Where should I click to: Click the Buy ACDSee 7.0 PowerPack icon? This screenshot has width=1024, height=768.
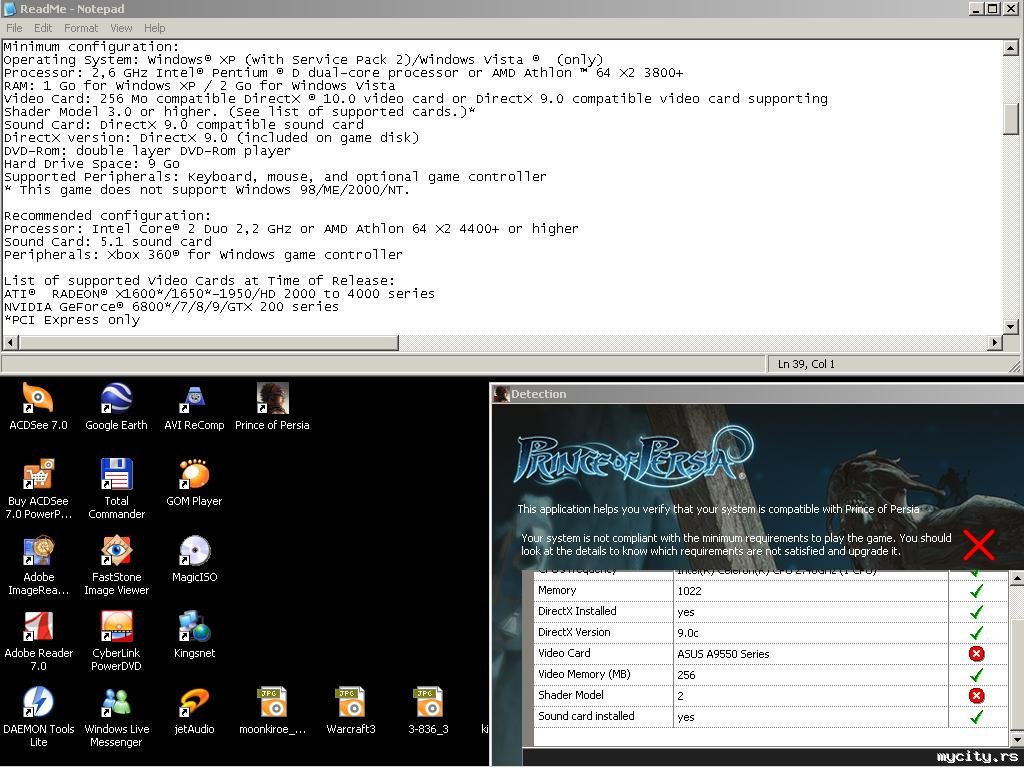38,474
